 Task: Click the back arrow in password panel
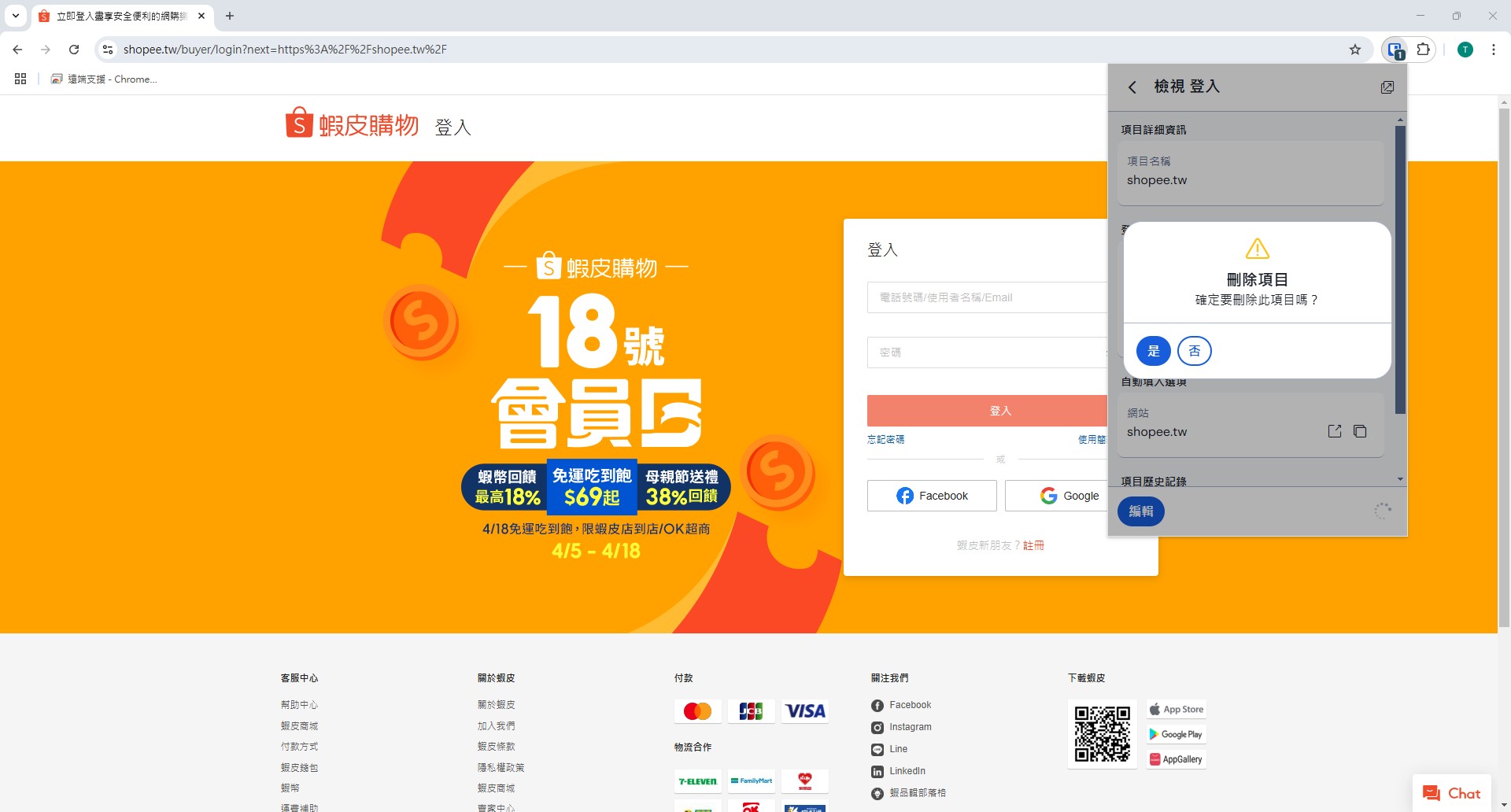click(x=1132, y=87)
